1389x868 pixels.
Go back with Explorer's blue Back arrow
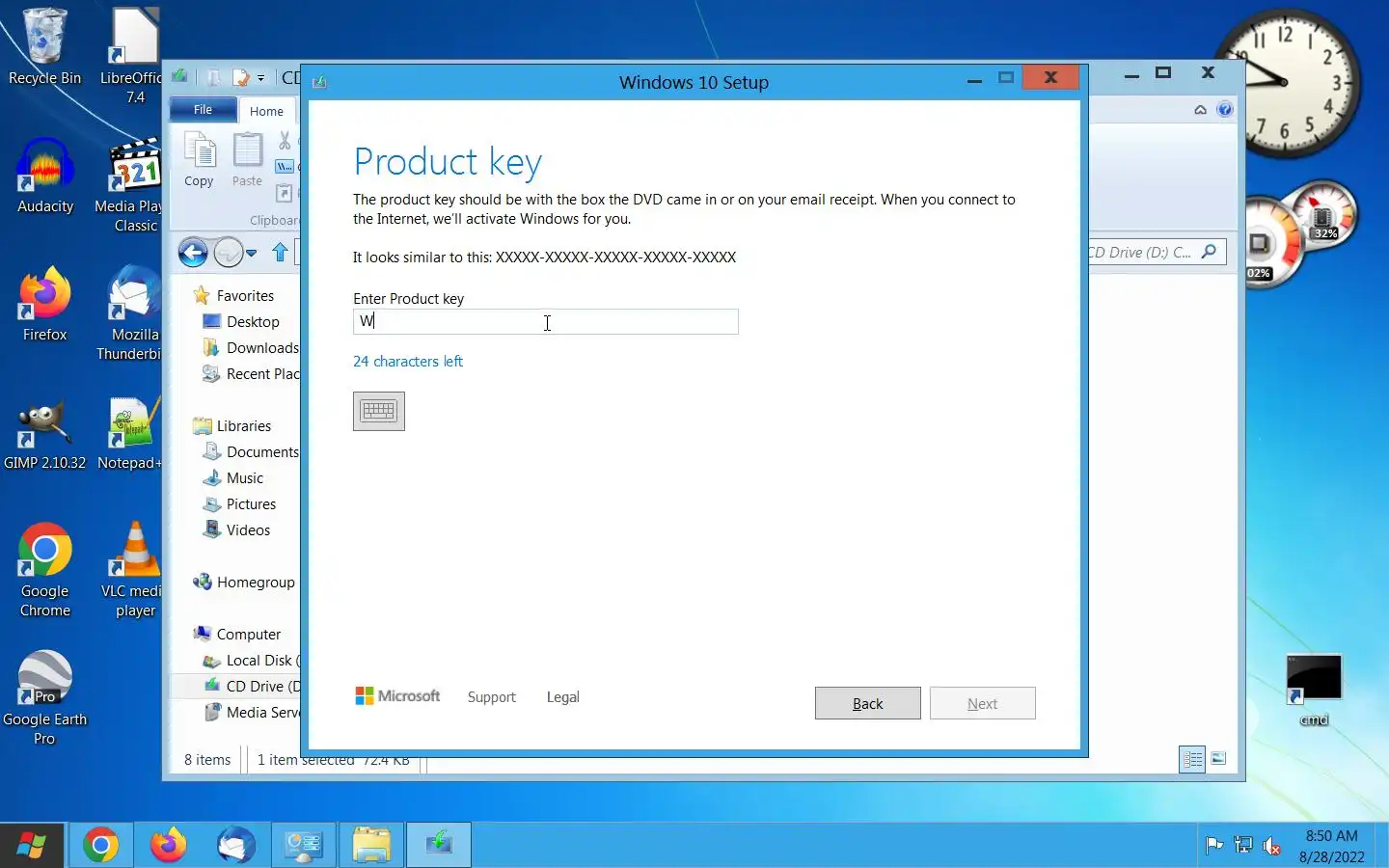pos(193,253)
